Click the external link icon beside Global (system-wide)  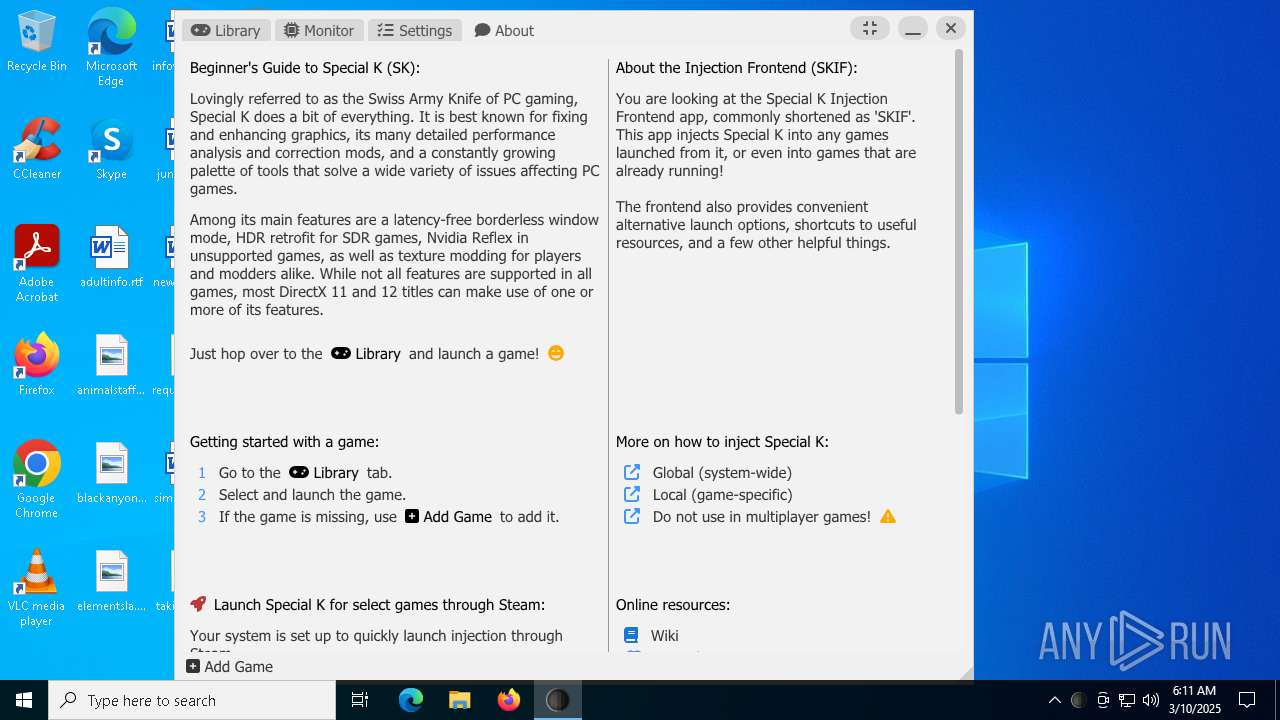[632, 472]
